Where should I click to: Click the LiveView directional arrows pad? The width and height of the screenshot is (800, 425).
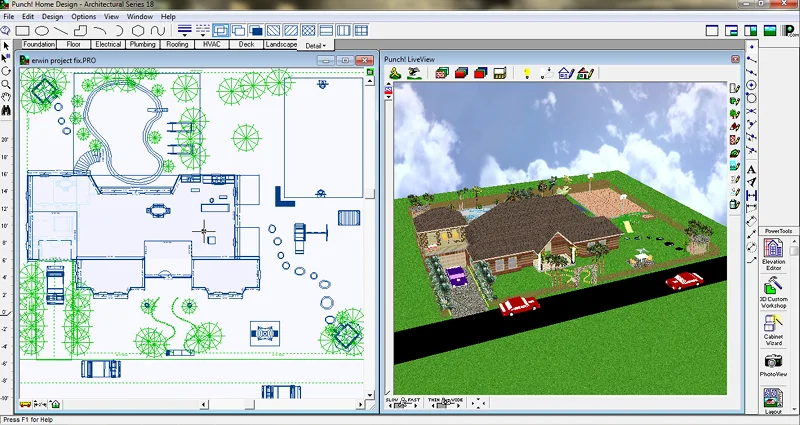pyautogui.click(x=478, y=403)
